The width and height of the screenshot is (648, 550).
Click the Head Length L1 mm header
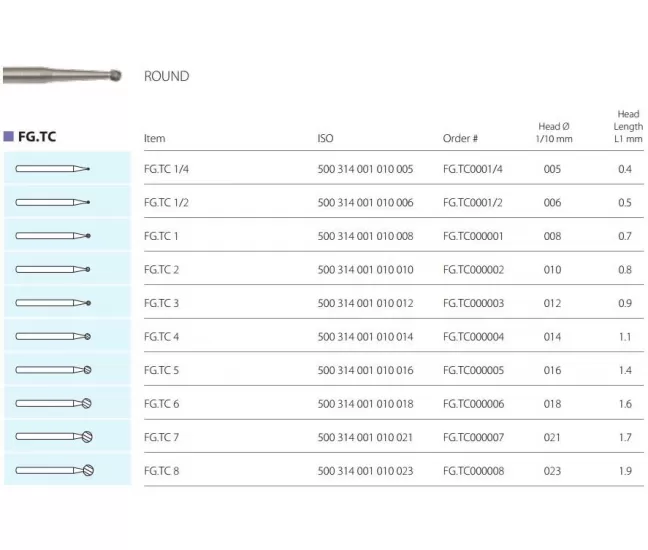point(627,127)
